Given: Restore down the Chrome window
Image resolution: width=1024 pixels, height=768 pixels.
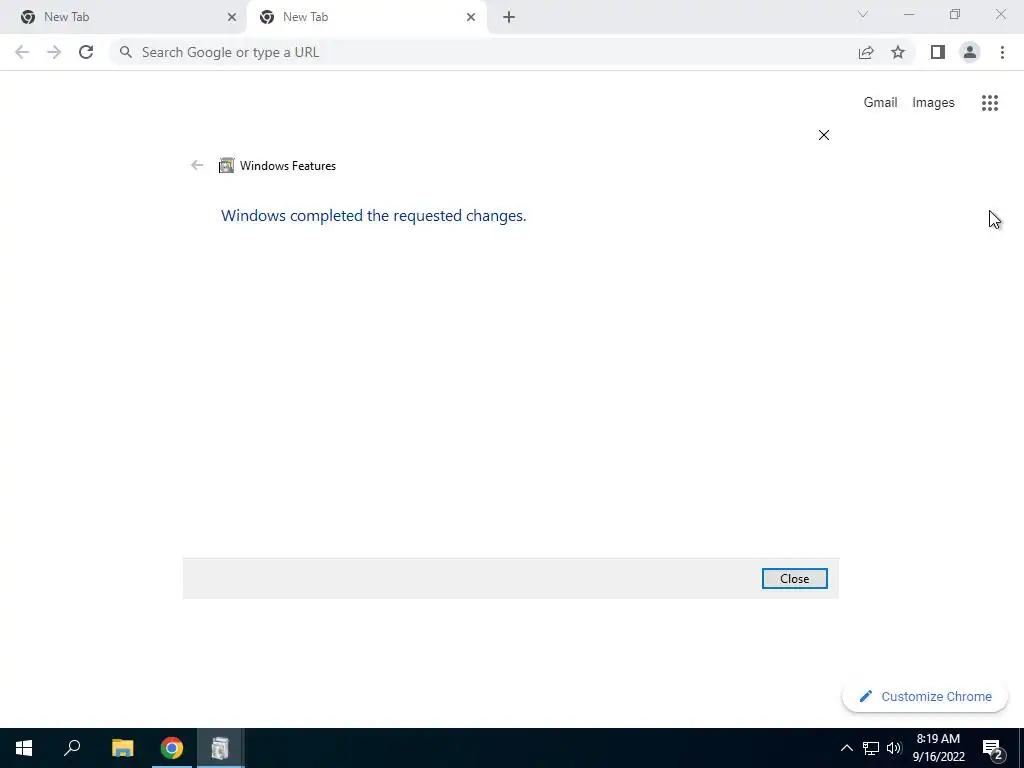Looking at the screenshot, I should coord(955,14).
